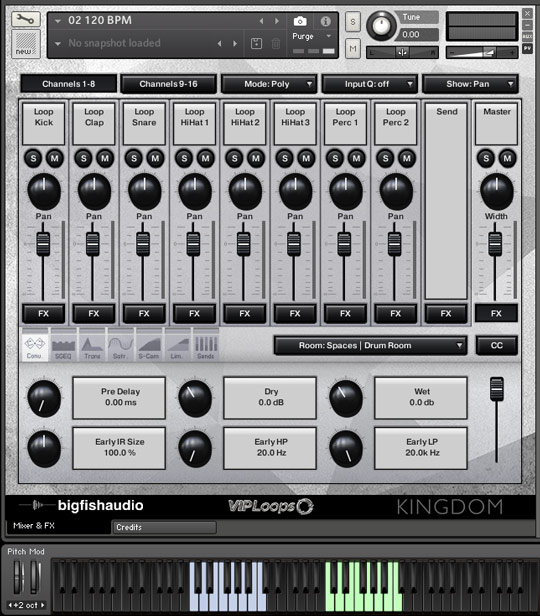Open FX for Loop Kick channel
This screenshot has width=540, height=616.
[x=44, y=314]
